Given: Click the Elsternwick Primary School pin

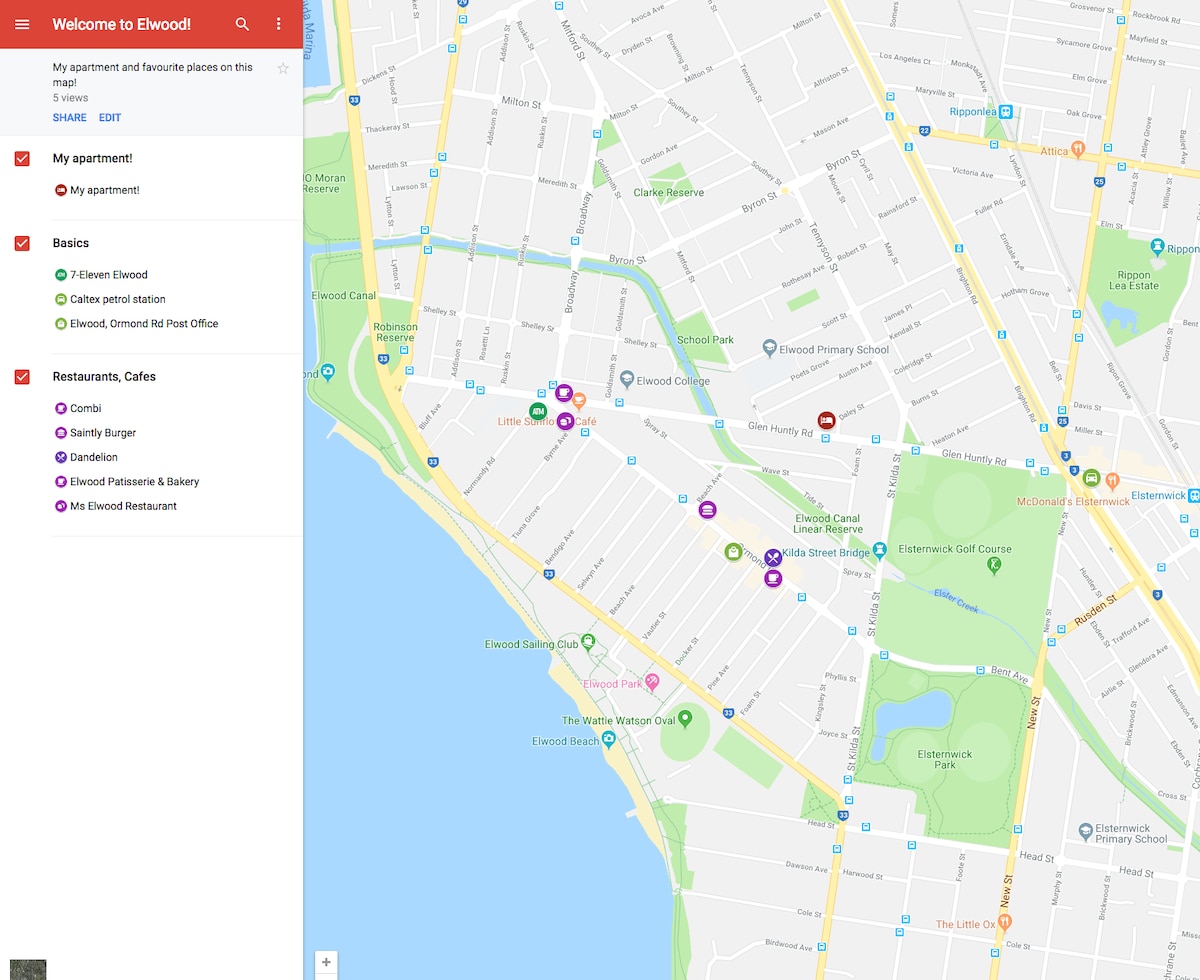Looking at the screenshot, I should tap(1085, 831).
